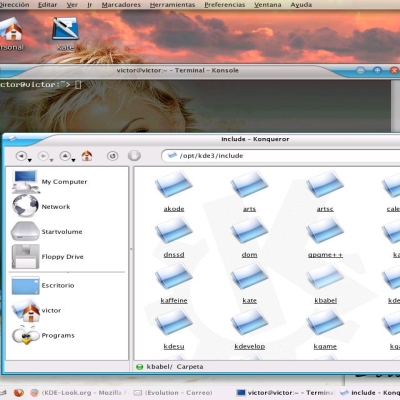Viewport: 400px width, 400px height.
Task: Select Startvolume in the sidebar
Action: [47, 231]
